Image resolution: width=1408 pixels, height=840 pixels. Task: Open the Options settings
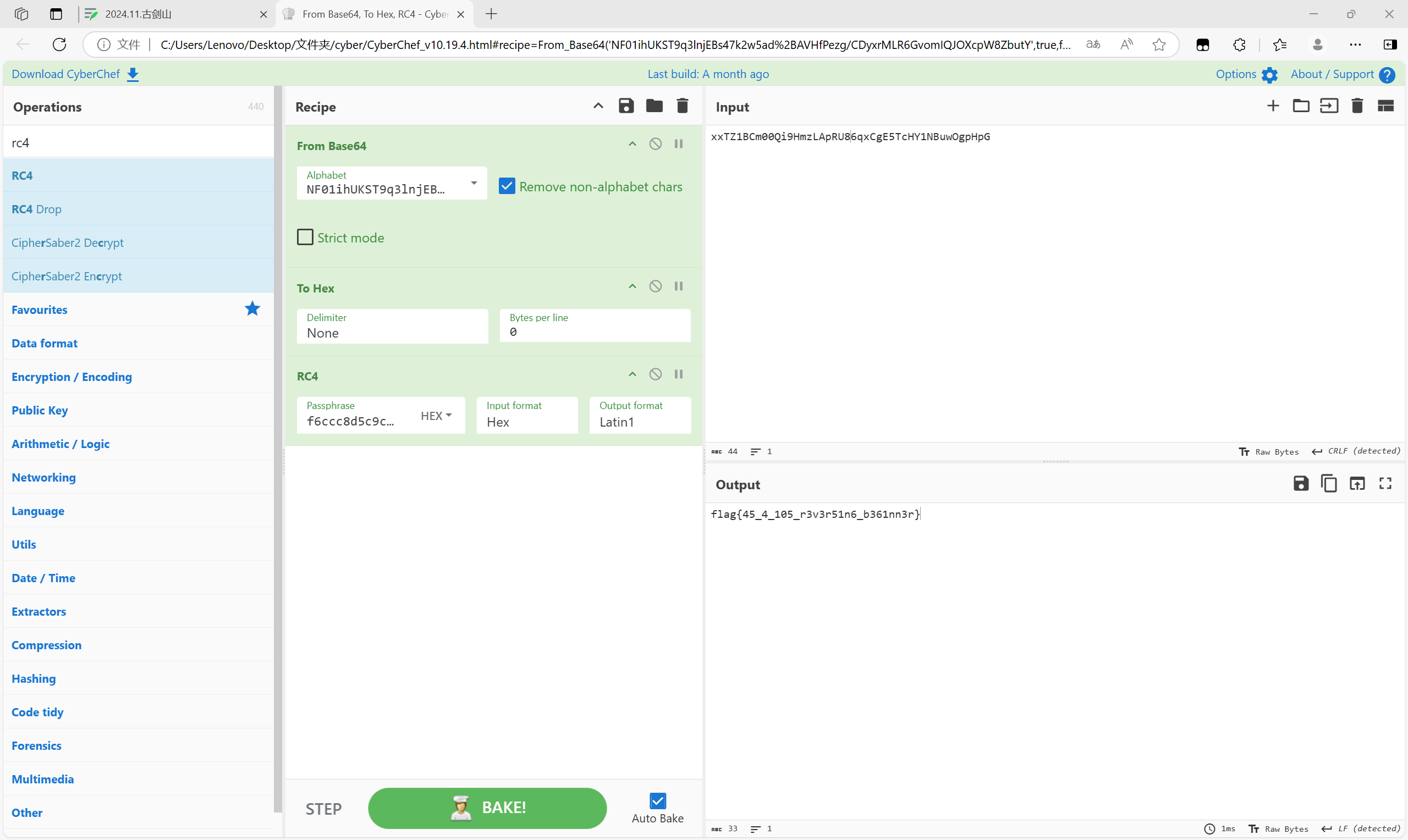click(1247, 74)
